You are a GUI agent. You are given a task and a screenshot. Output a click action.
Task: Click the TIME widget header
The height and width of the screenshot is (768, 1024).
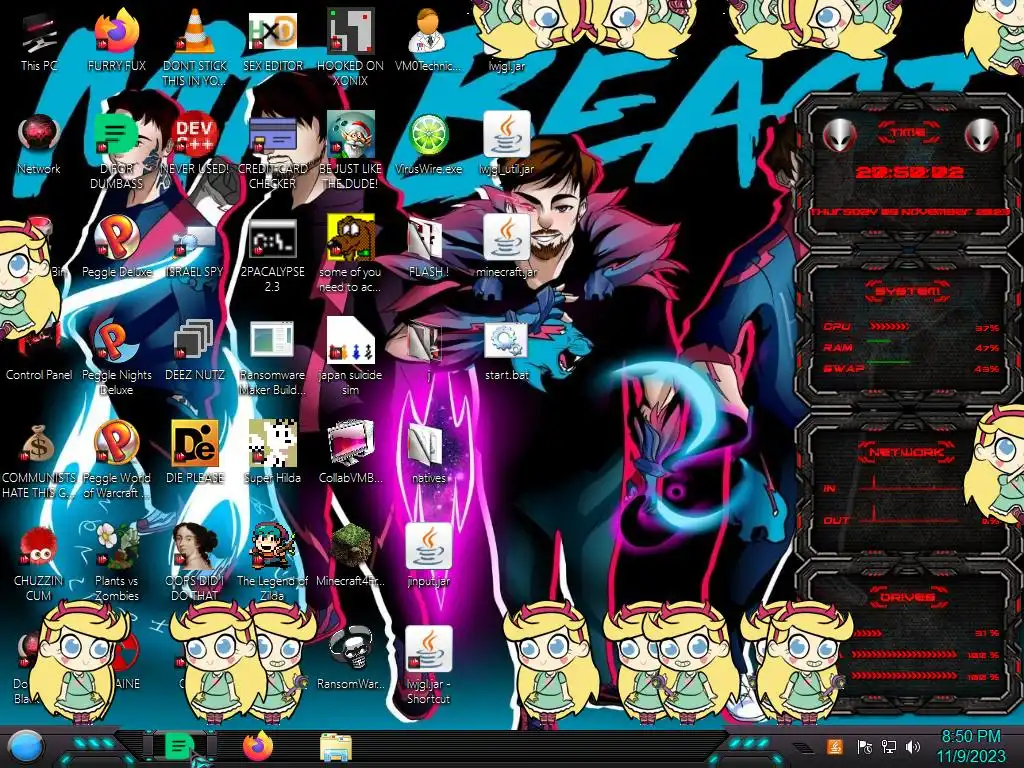click(x=908, y=133)
